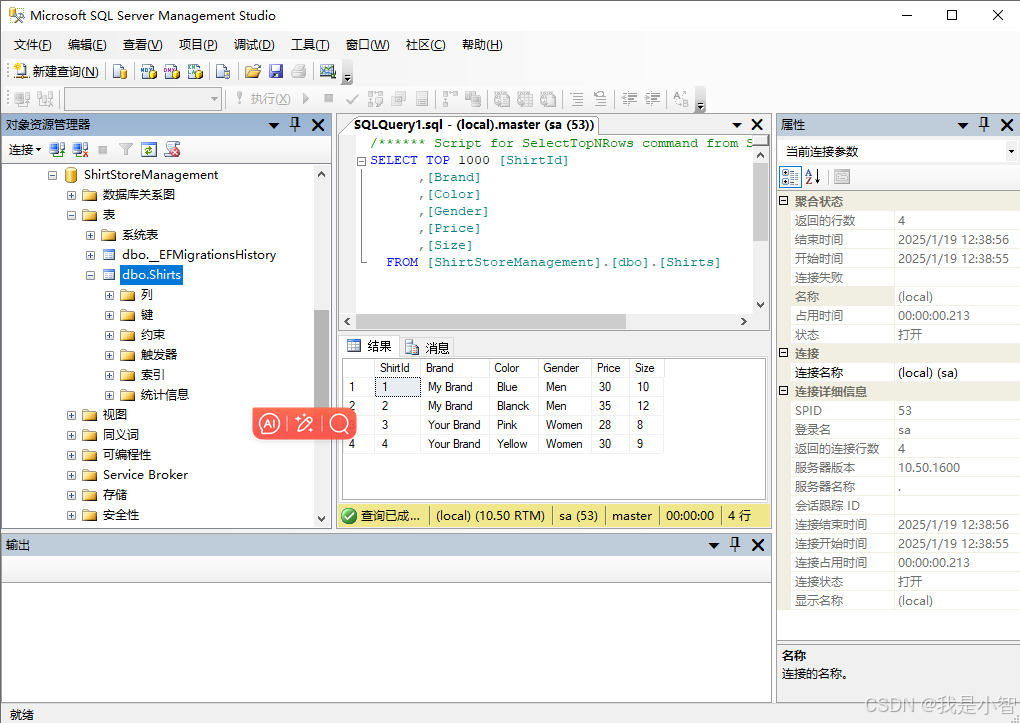
Task: Click the query editor horizontal scrollbar
Action: pyautogui.click(x=490, y=321)
